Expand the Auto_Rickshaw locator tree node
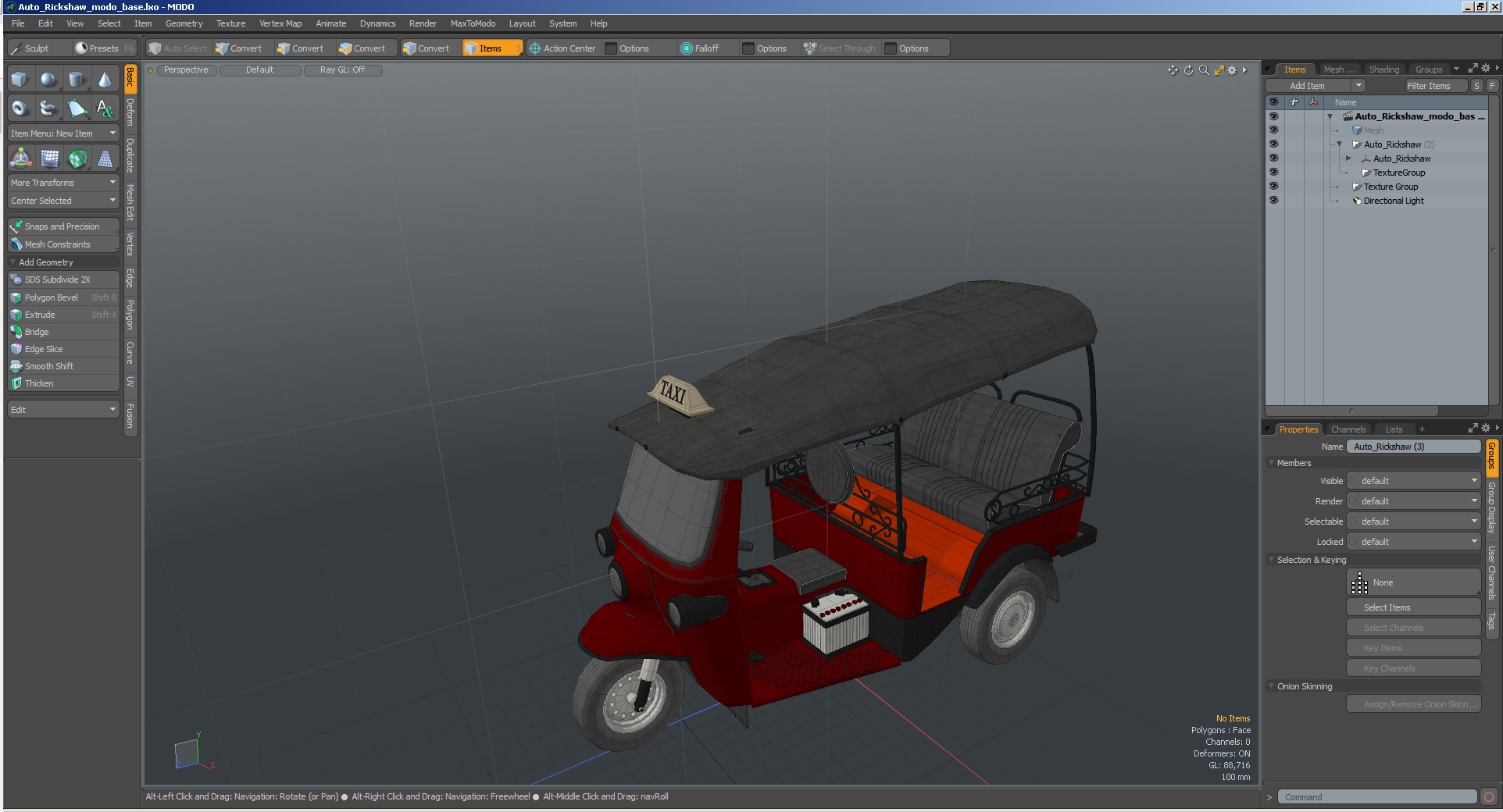Screen dimensions: 1503x812 tap(1348, 158)
